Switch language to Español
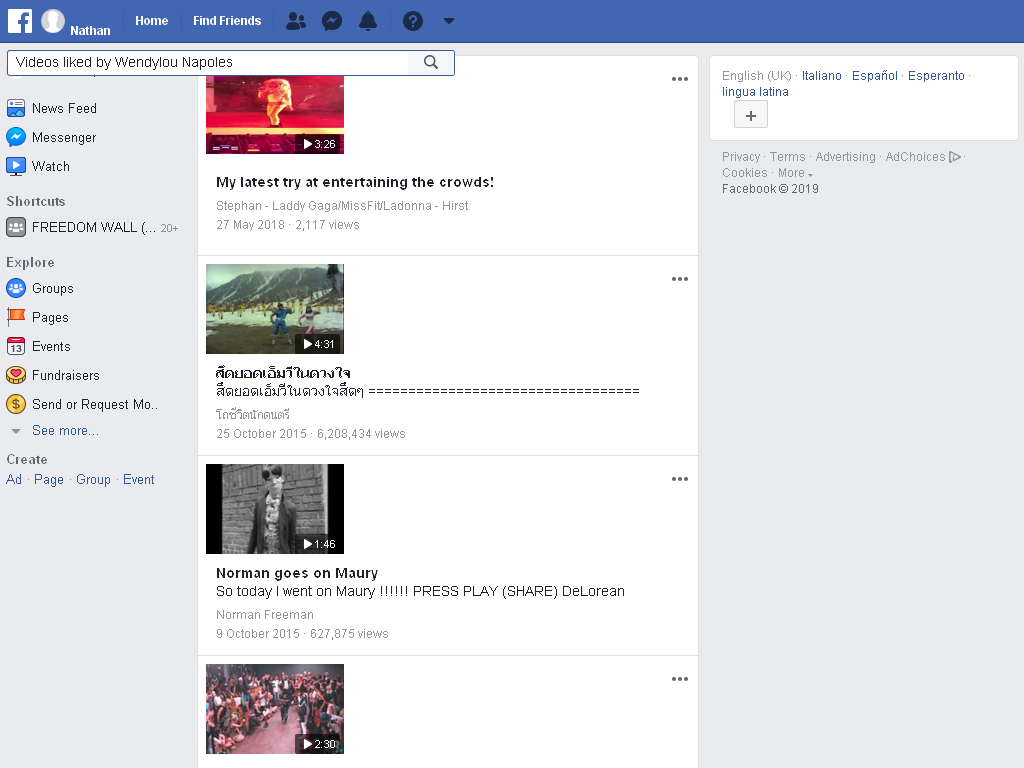Screen dimensions: 1024x768 click(874, 76)
